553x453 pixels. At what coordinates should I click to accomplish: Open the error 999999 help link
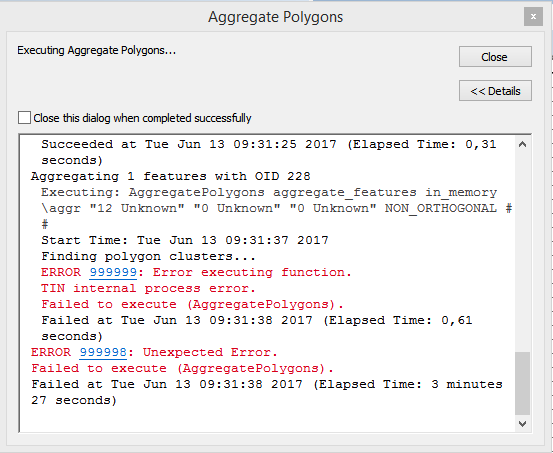click(113, 272)
